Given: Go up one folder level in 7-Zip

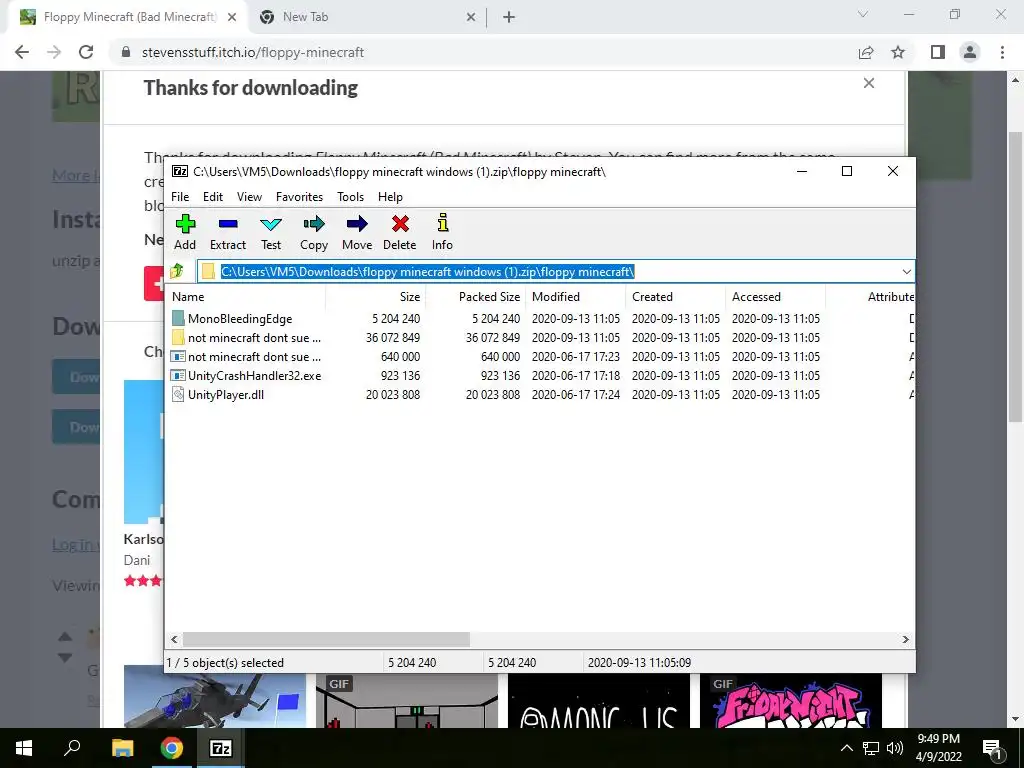Looking at the screenshot, I should coord(177,271).
